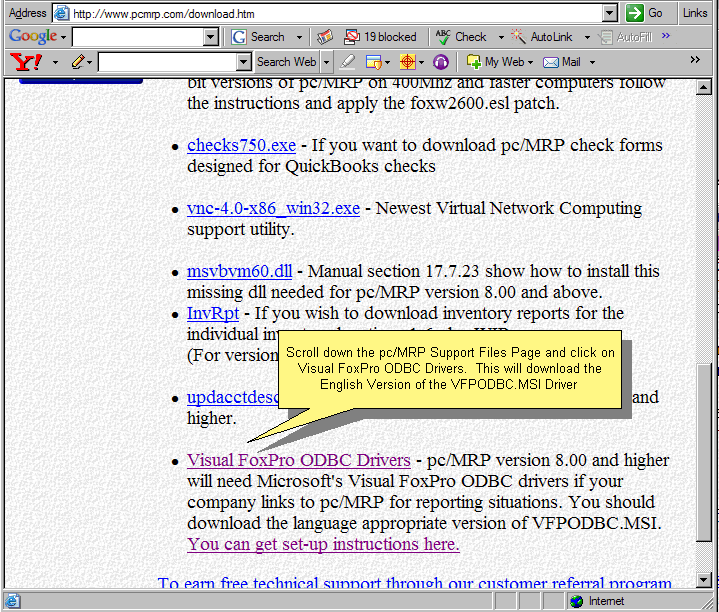Click the Search Web button
This screenshot has width=719, height=612.
(x=287, y=62)
